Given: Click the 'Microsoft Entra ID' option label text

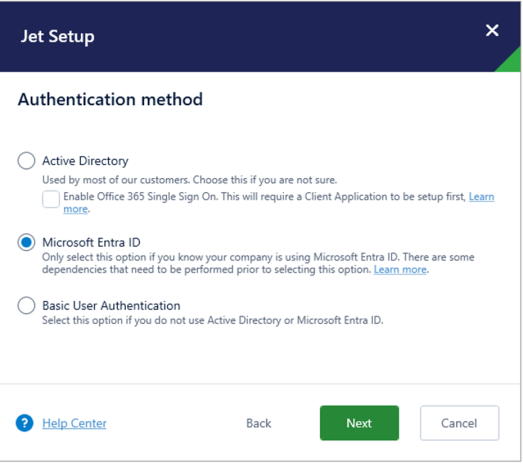Looking at the screenshot, I should [91, 242].
